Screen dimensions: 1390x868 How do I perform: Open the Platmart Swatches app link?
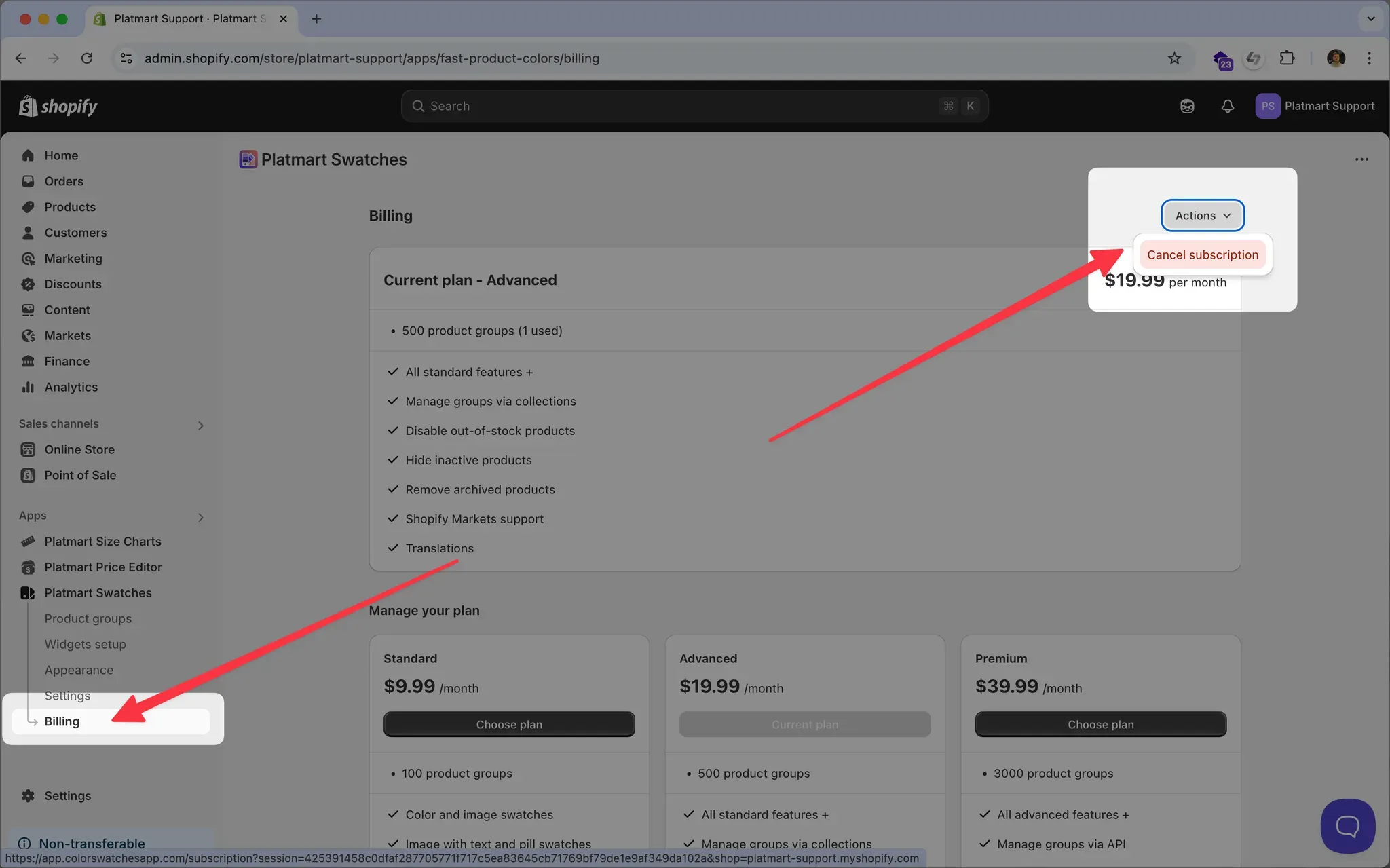(98, 593)
